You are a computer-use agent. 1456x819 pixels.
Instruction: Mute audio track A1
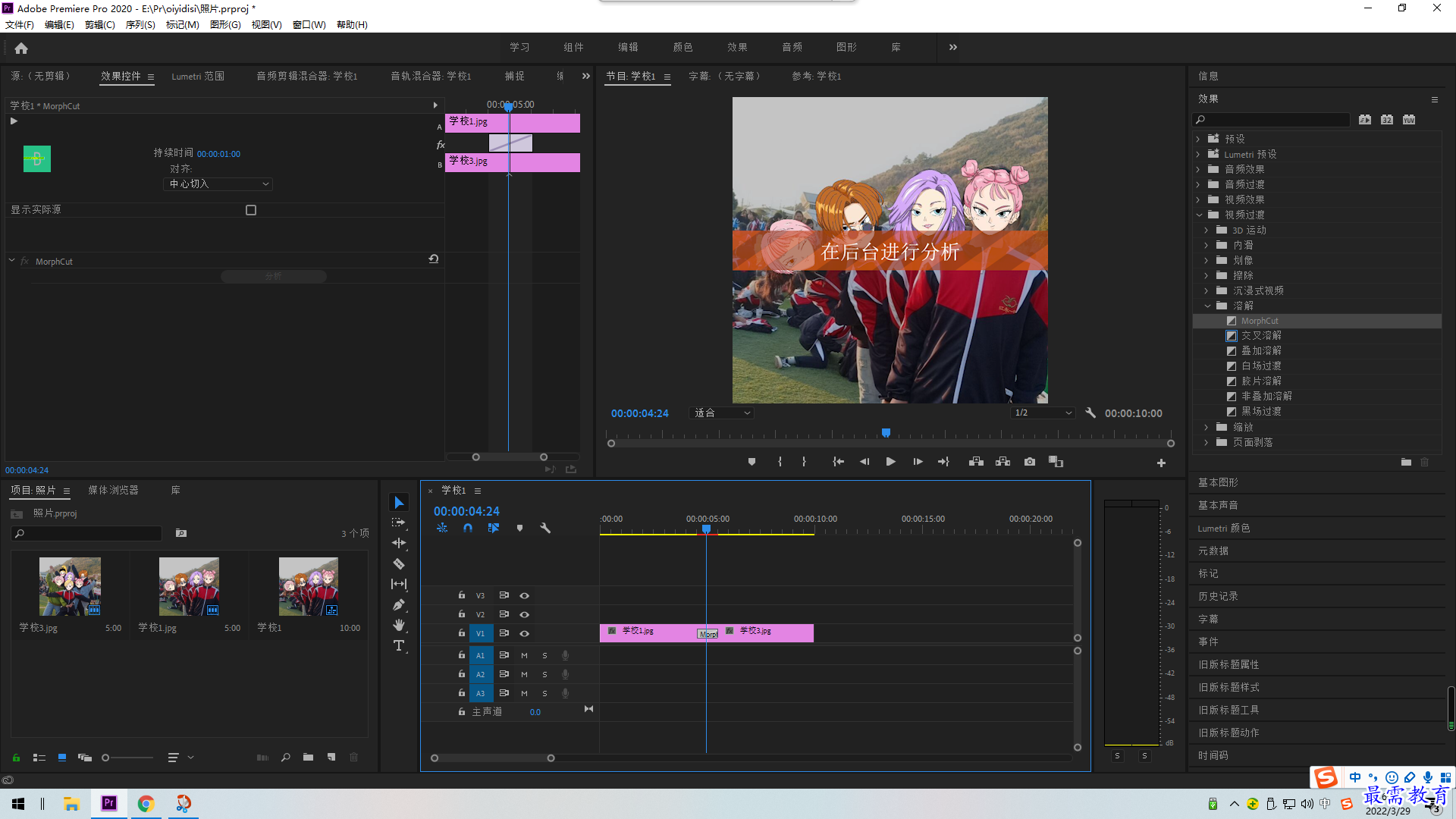coord(524,655)
